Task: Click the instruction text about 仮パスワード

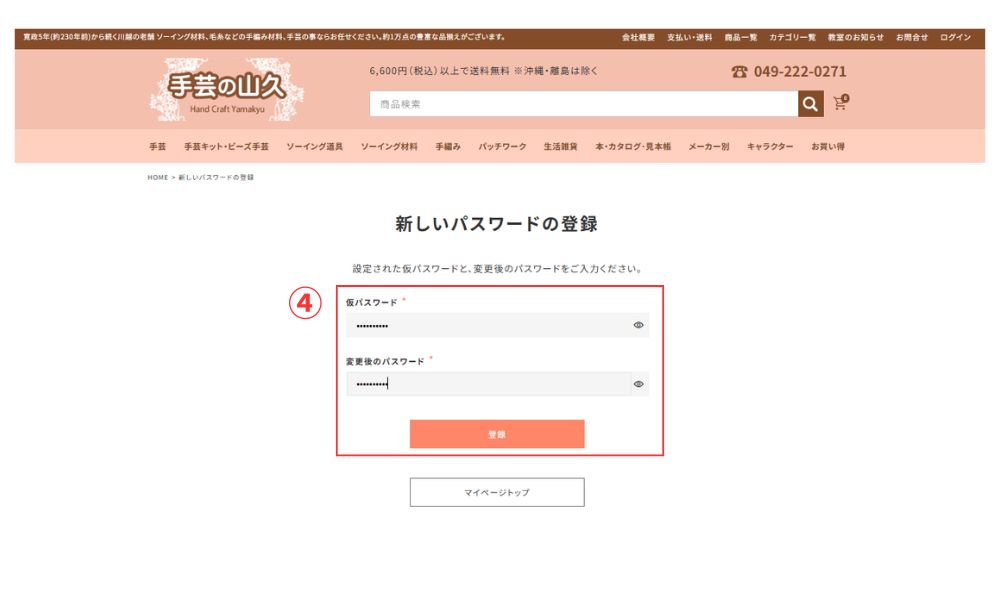Action: click(x=497, y=269)
